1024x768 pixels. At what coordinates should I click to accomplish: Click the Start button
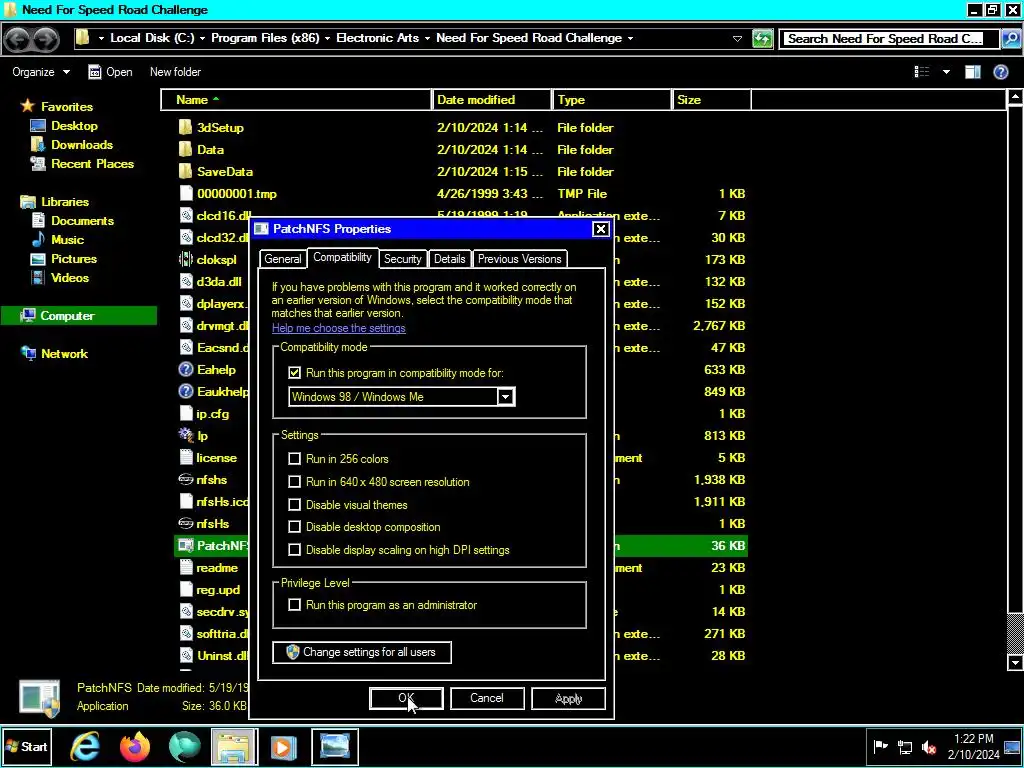(27, 746)
